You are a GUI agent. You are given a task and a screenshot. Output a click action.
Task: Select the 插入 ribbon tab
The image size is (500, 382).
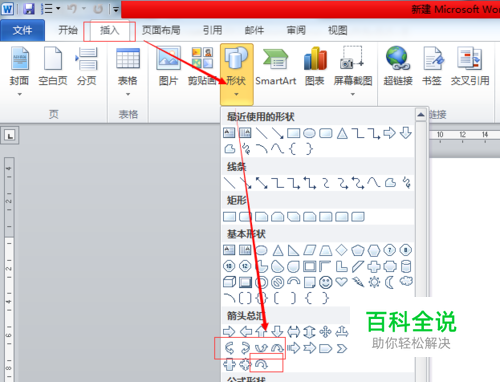[110, 30]
